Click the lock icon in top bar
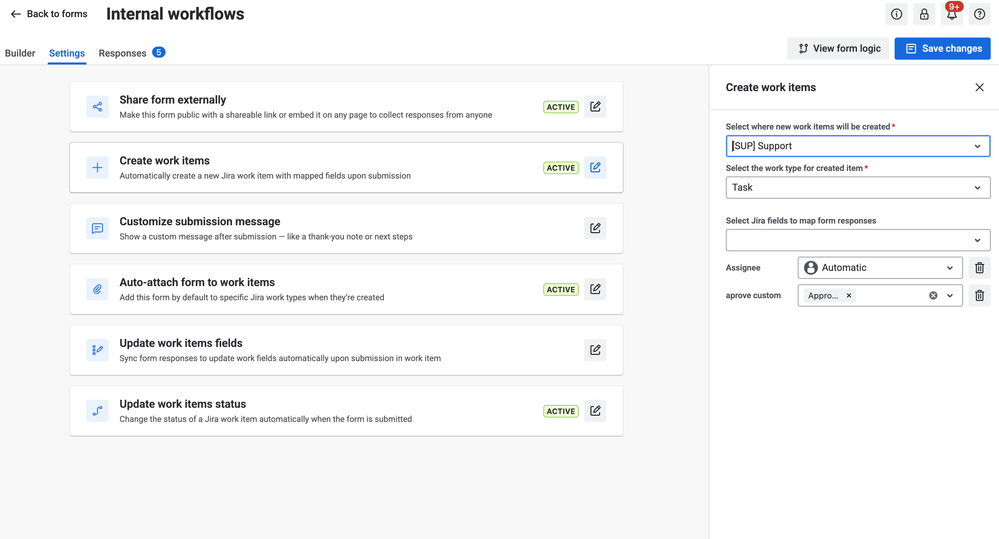This screenshot has height=539, width=999. 924,14
